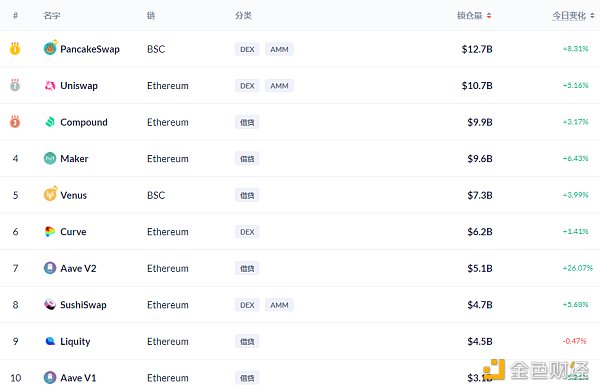Click the 名字 column header
The image size is (600, 391).
pyautogui.click(x=52, y=15)
